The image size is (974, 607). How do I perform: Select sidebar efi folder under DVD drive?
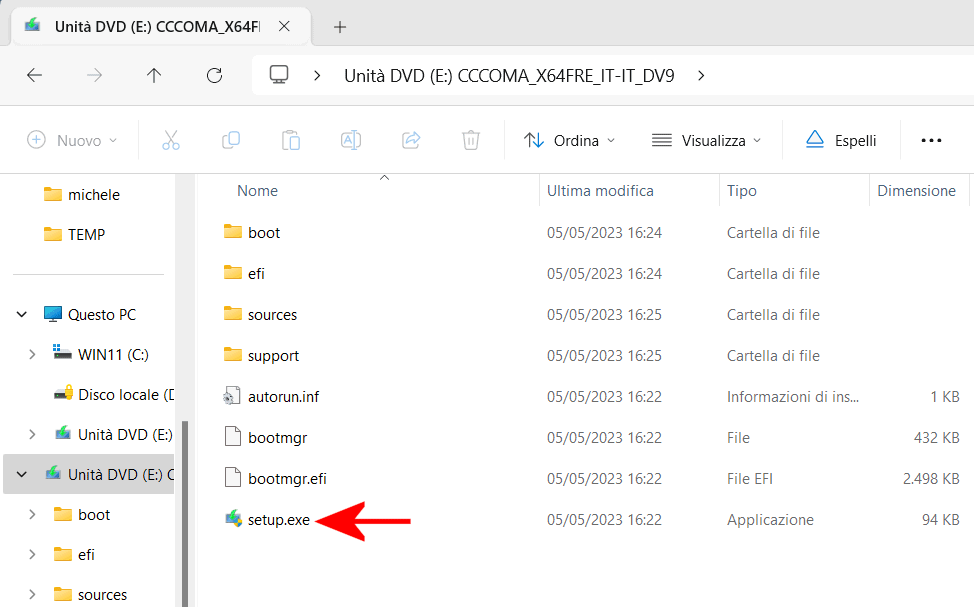pyautogui.click(x=86, y=554)
